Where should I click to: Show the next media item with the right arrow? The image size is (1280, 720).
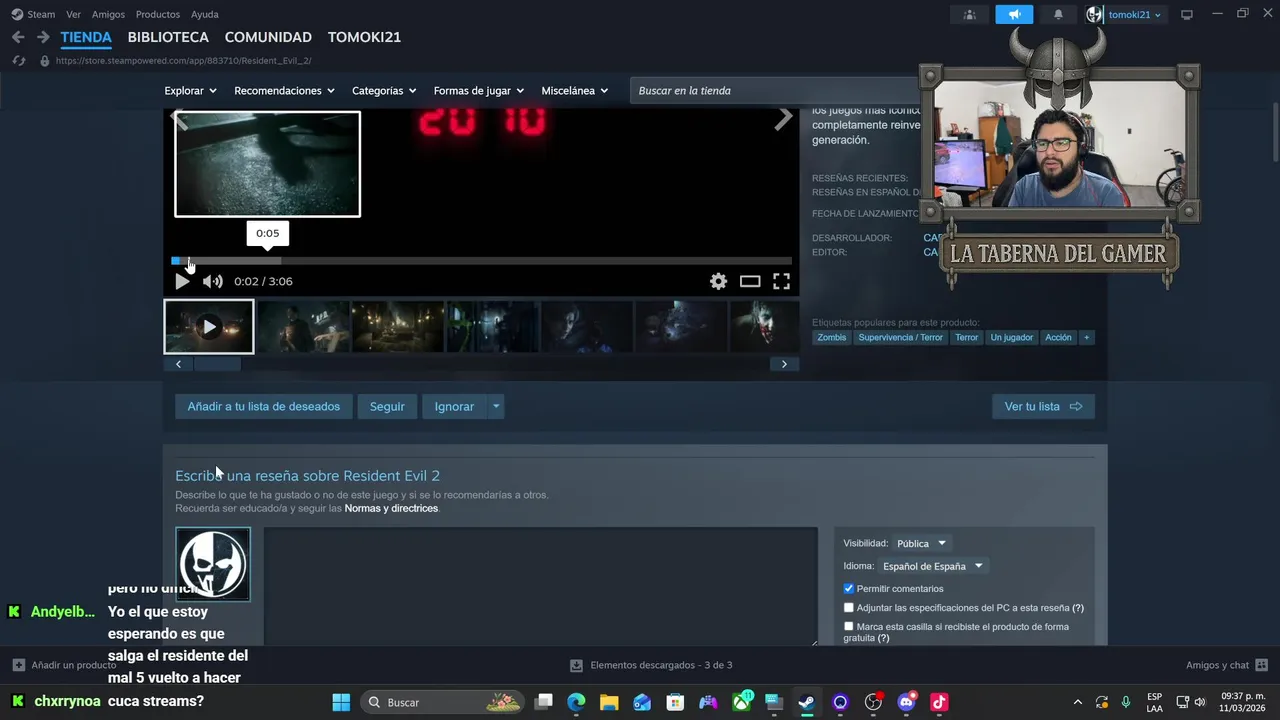pyautogui.click(x=784, y=118)
